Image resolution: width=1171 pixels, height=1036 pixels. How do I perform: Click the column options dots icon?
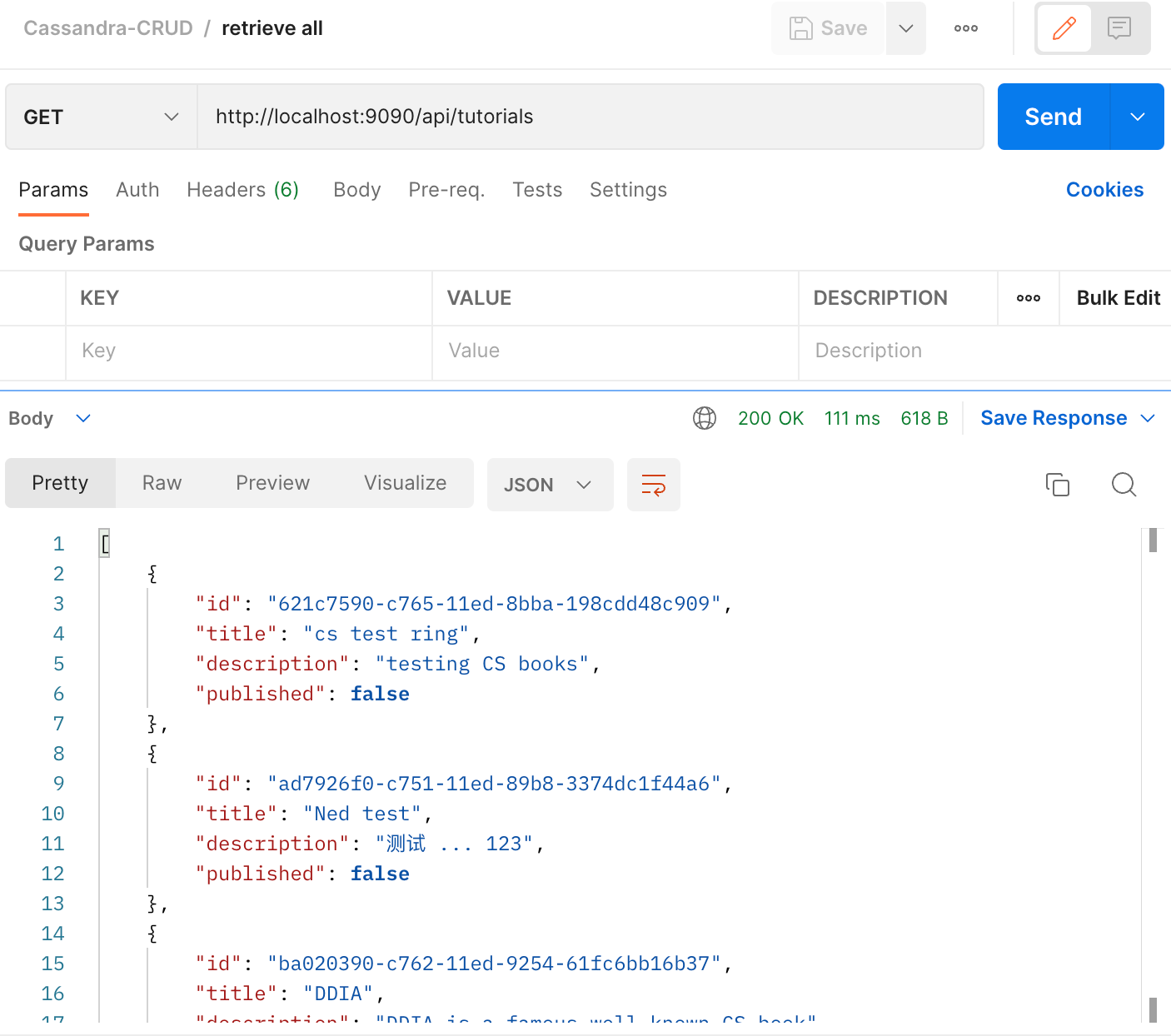pos(1029,298)
